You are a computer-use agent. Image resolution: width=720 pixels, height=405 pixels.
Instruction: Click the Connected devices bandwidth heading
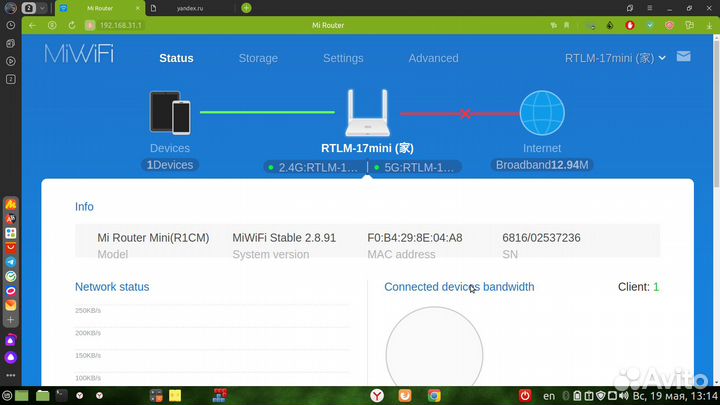pyautogui.click(x=459, y=287)
